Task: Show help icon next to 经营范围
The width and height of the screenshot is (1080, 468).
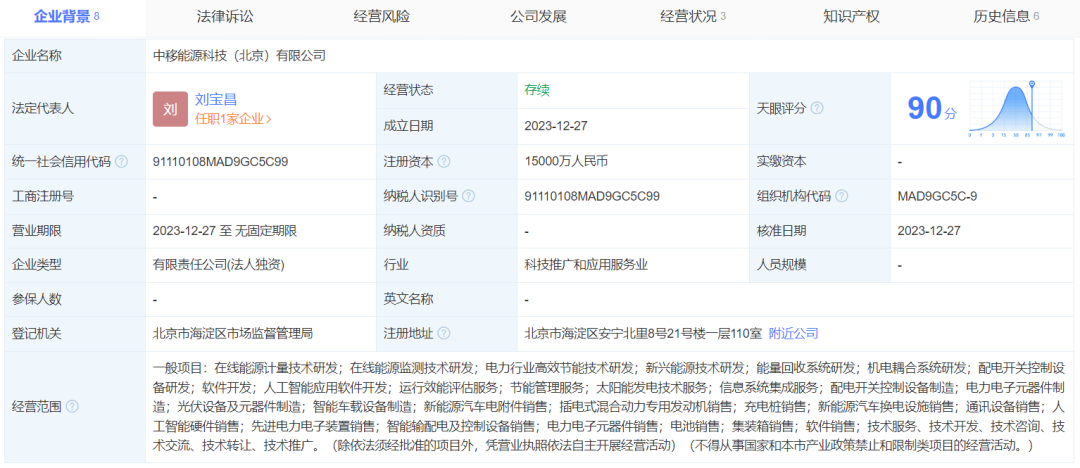Action: (72, 407)
